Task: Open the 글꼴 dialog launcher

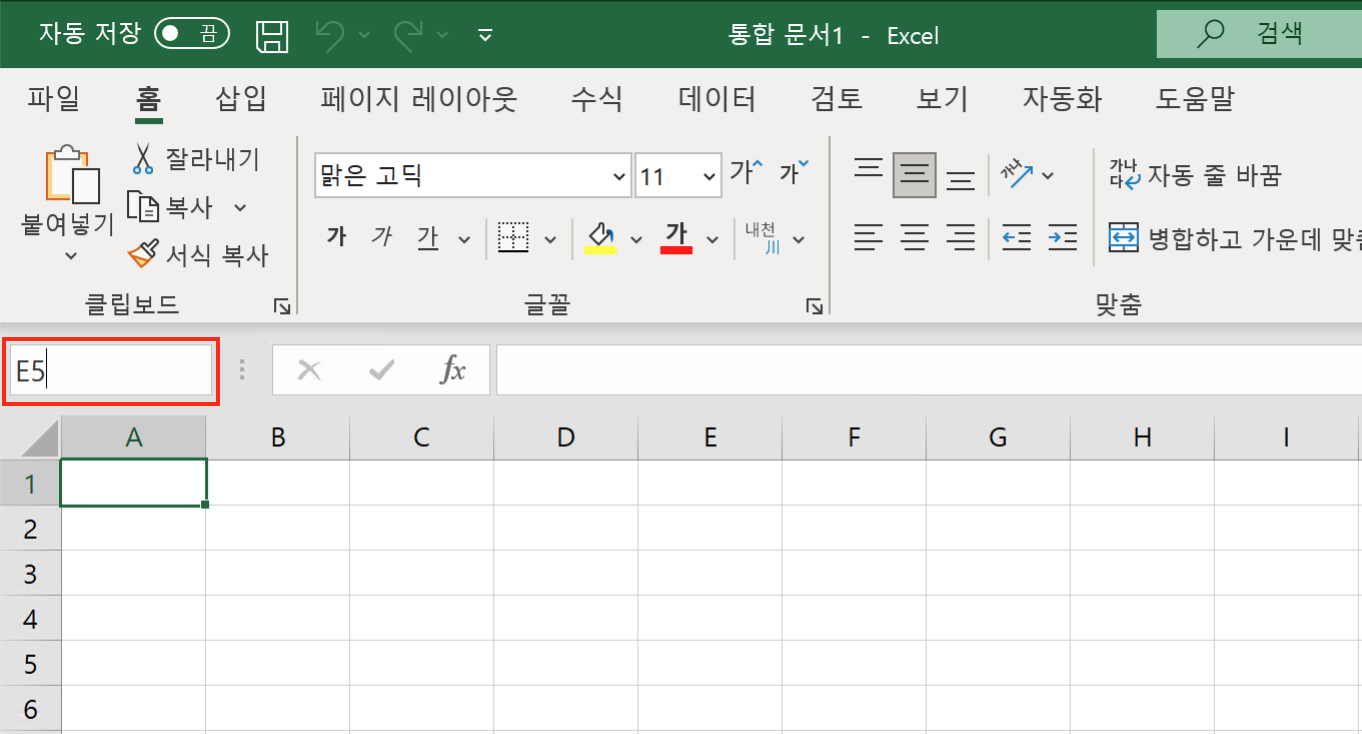Action: tap(814, 306)
